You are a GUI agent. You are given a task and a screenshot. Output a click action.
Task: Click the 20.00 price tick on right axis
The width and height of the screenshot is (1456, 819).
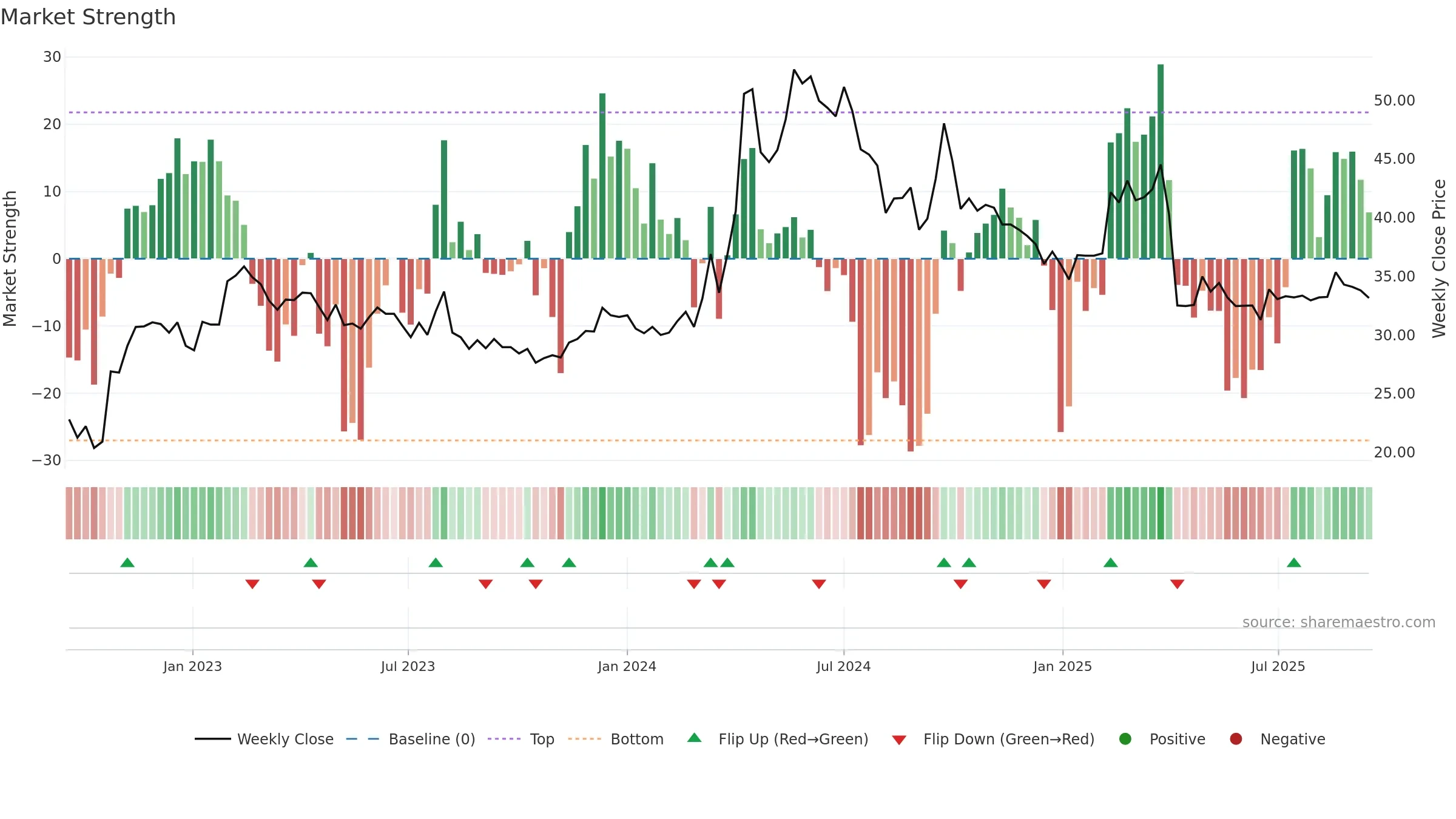pyautogui.click(x=1394, y=452)
